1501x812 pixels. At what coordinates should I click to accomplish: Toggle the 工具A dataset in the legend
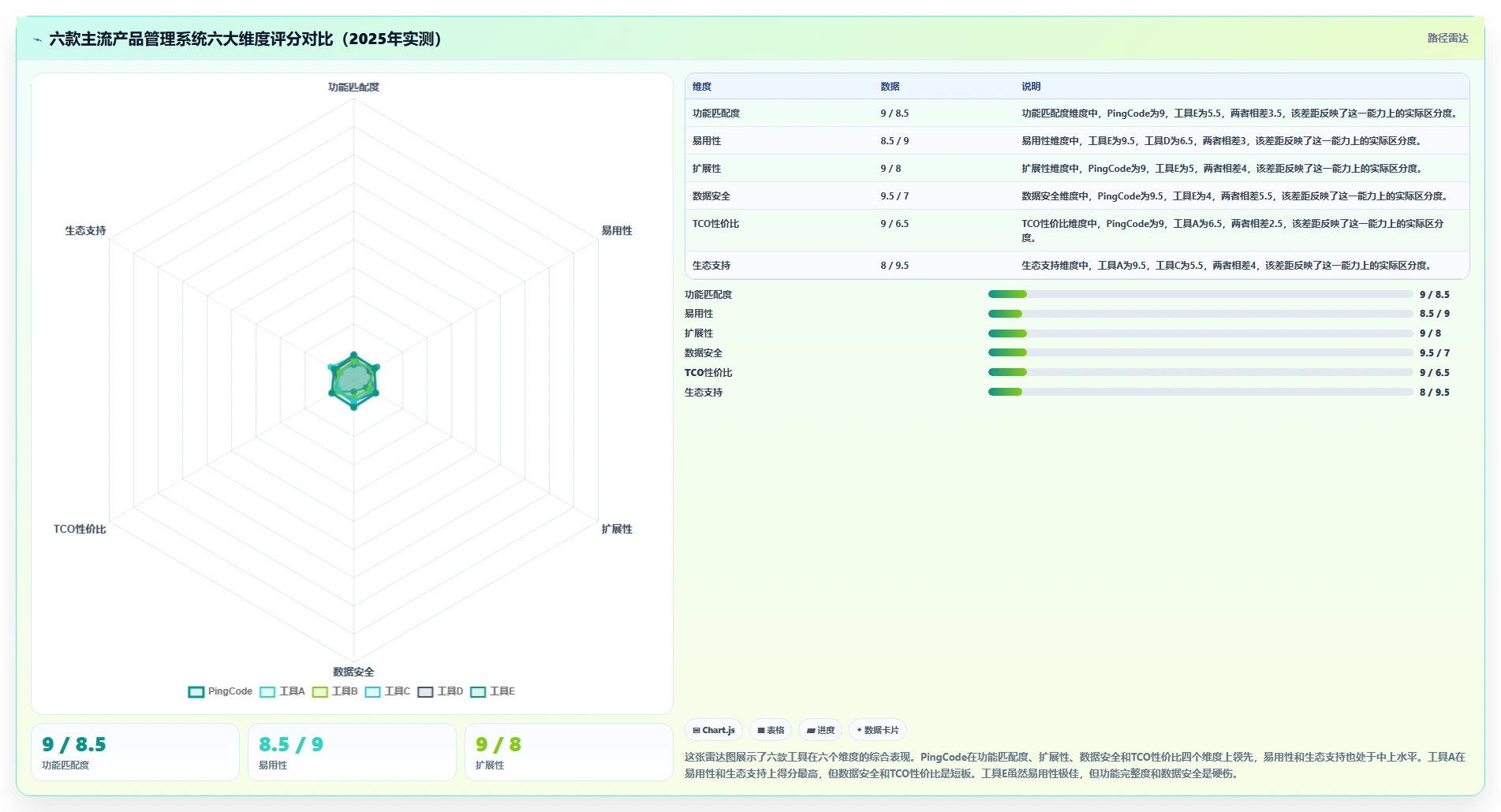pos(282,691)
